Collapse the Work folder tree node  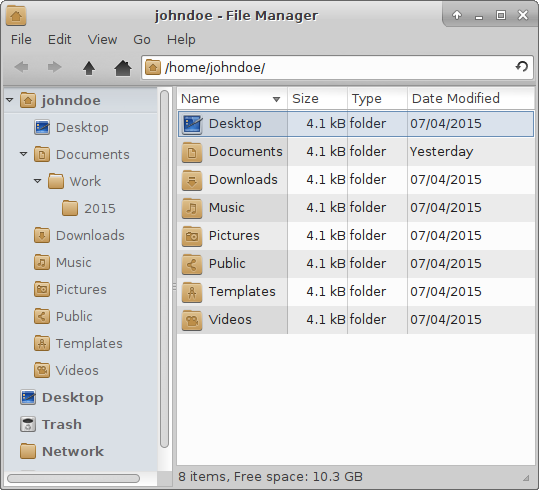(x=37, y=181)
